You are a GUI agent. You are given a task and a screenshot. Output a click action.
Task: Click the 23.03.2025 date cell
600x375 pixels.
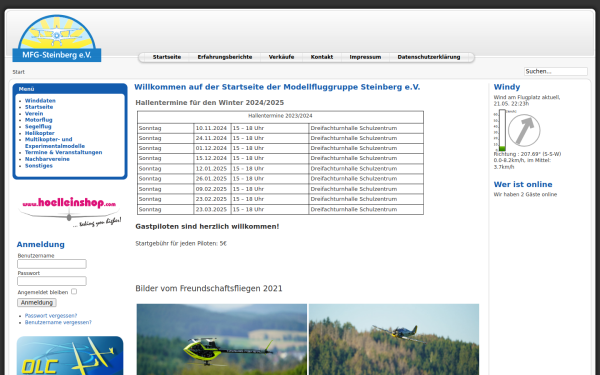click(212, 209)
